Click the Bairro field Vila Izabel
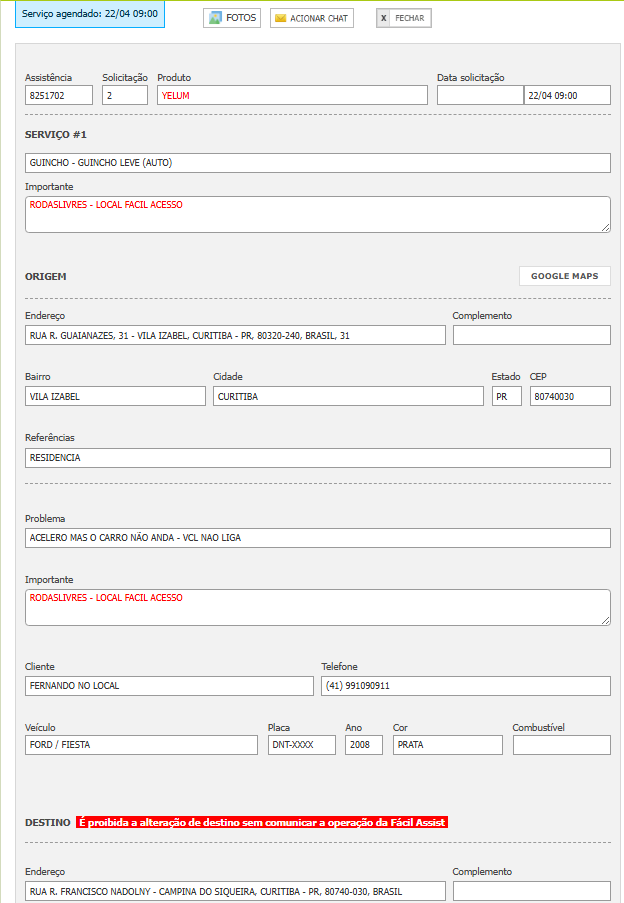The image size is (624, 903). (x=115, y=396)
